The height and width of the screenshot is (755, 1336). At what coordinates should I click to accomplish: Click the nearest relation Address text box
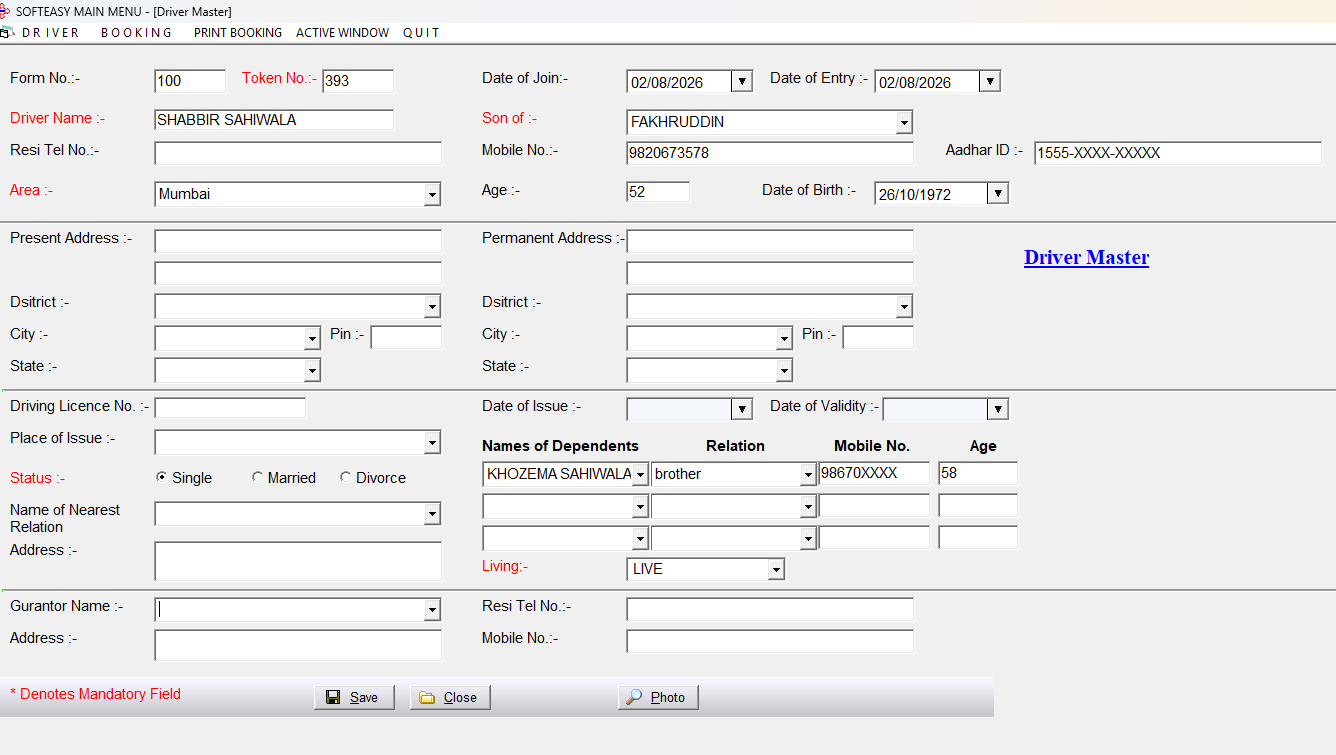[x=298, y=561]
